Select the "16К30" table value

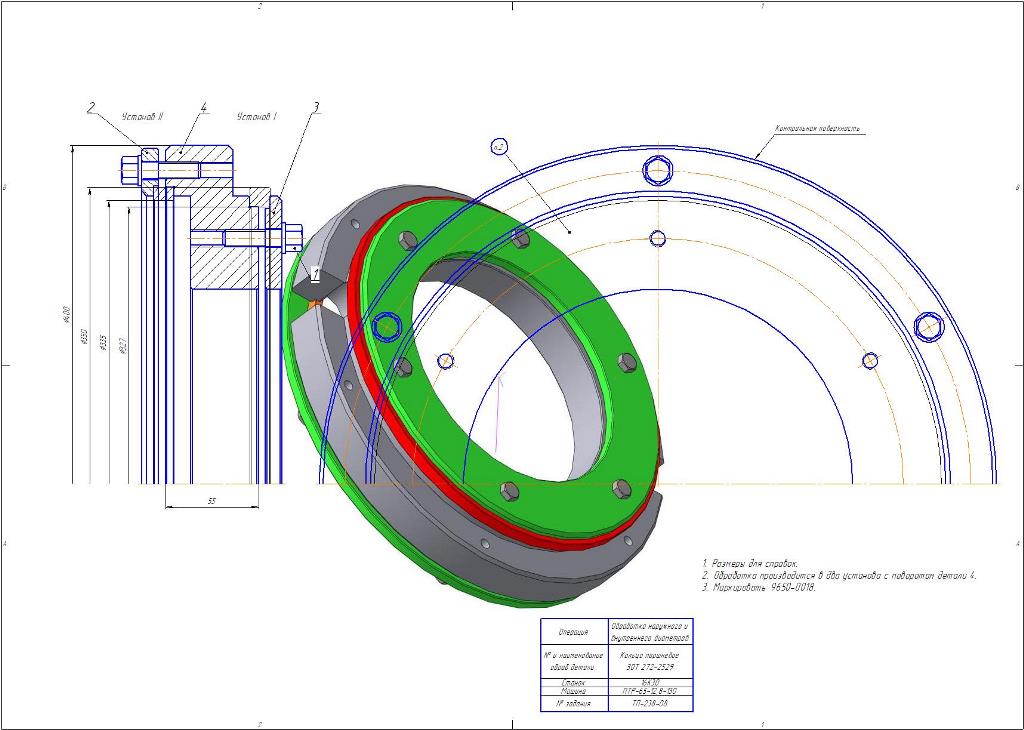point(650,683)
